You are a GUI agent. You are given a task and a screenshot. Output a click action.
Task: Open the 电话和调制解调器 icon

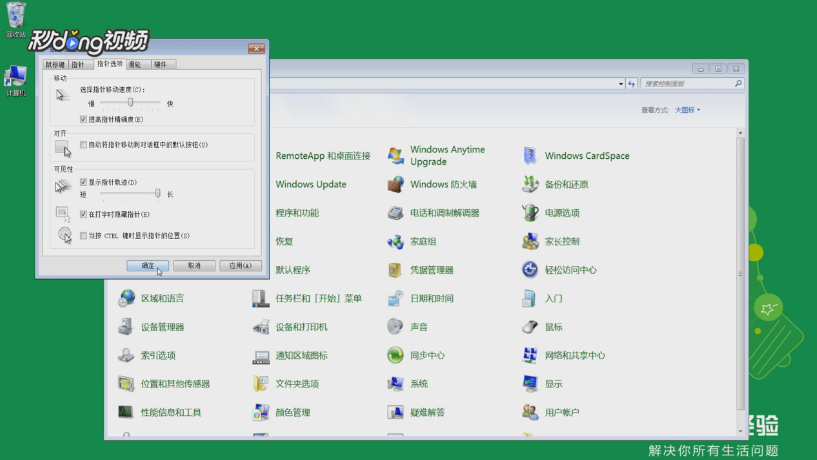click(x=395, y=213)
